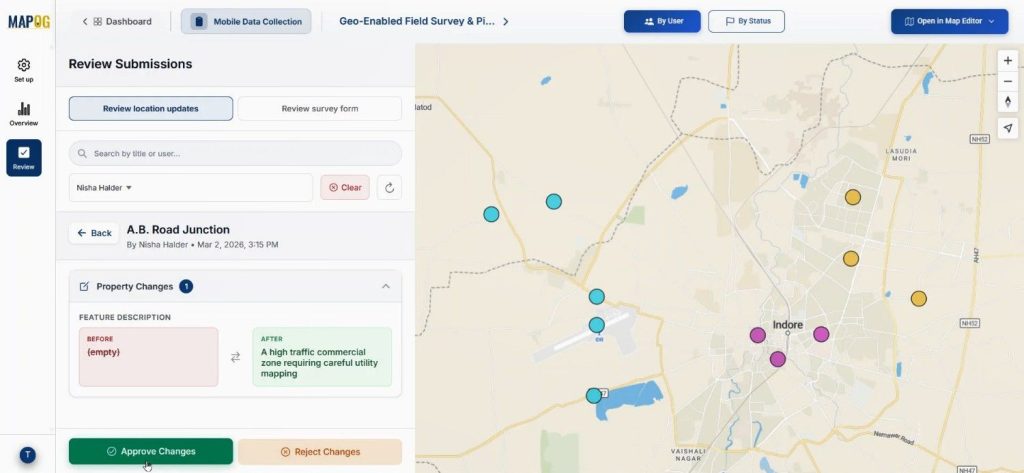Zoom in with the map plus button
Screen dimensions: 1024x473
[1008, 61]
